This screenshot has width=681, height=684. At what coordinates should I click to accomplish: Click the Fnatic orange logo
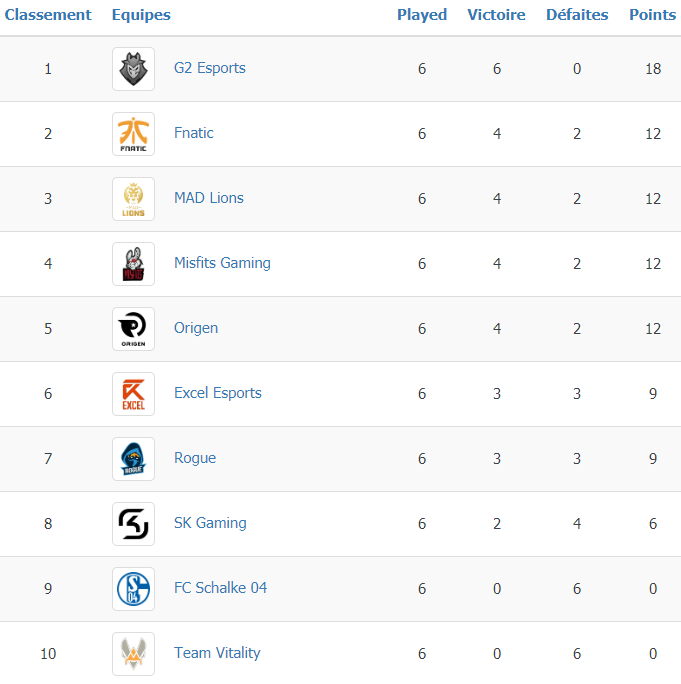(x=133, y=134)
